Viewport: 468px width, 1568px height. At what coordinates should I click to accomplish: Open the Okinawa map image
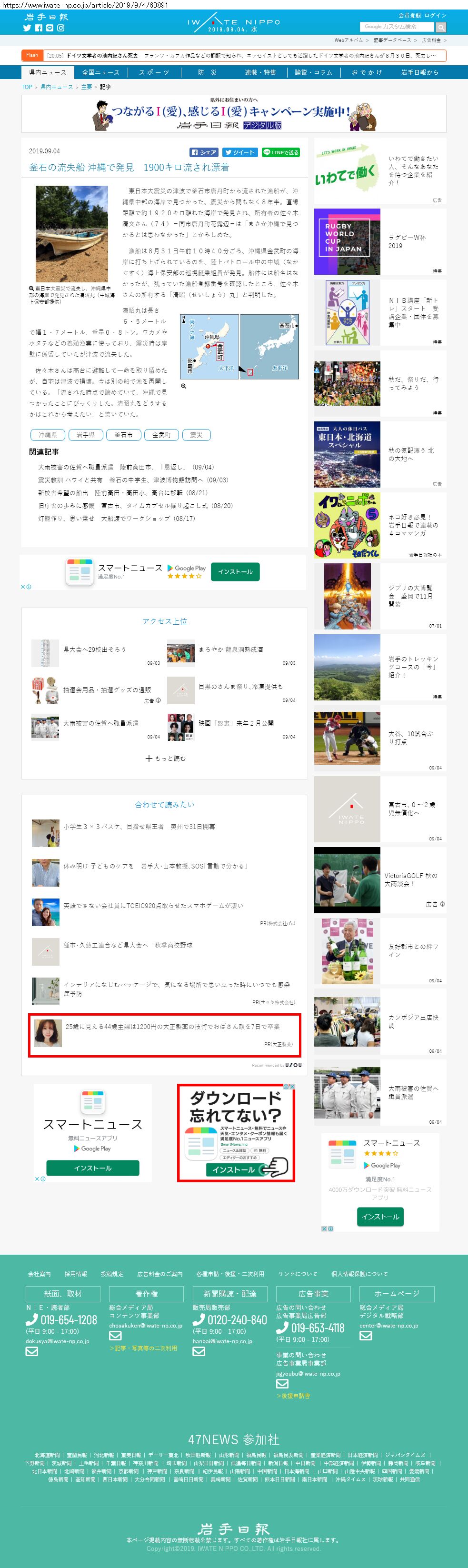pos(240,347)
